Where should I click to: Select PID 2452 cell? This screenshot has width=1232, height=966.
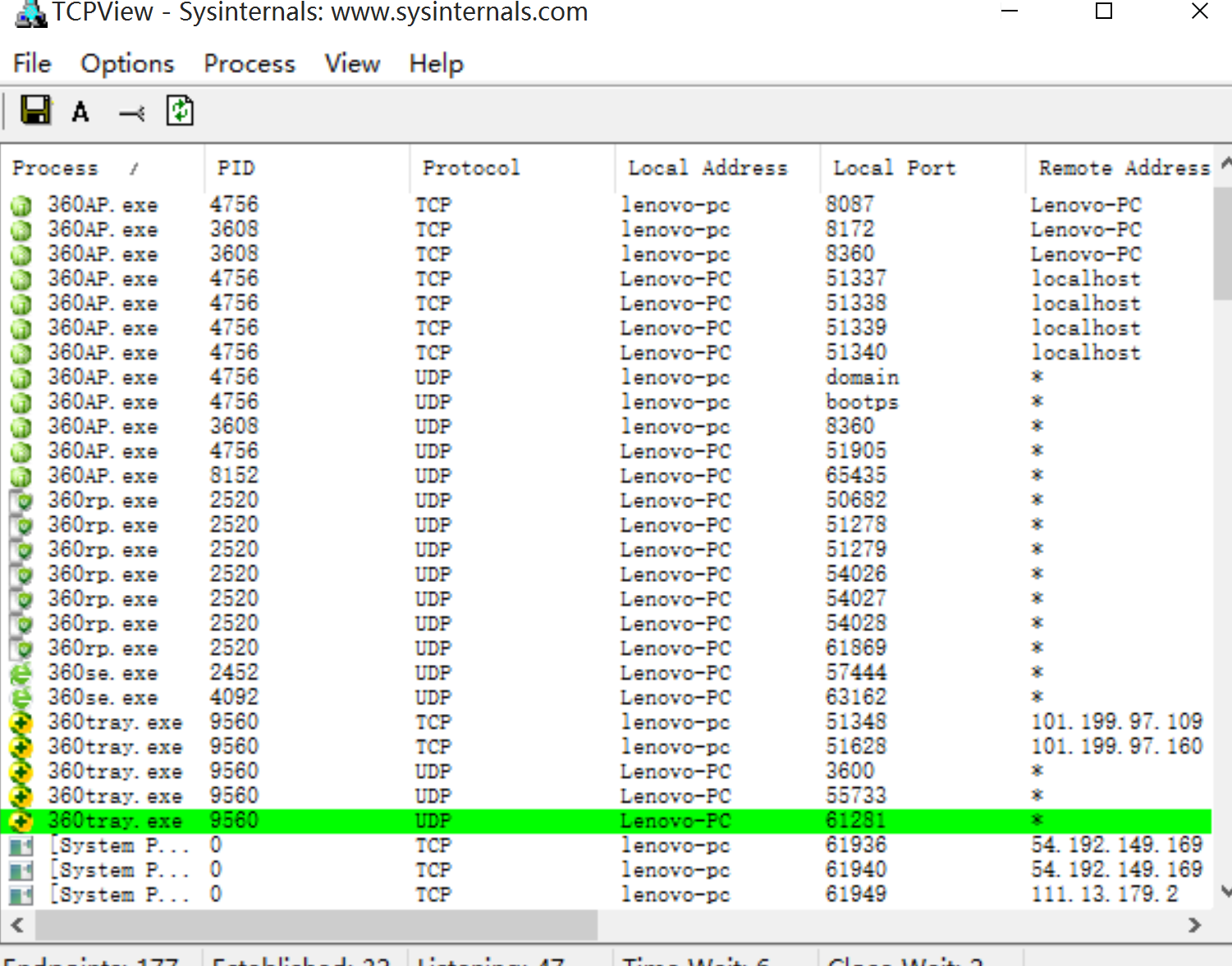click(234, 673)
